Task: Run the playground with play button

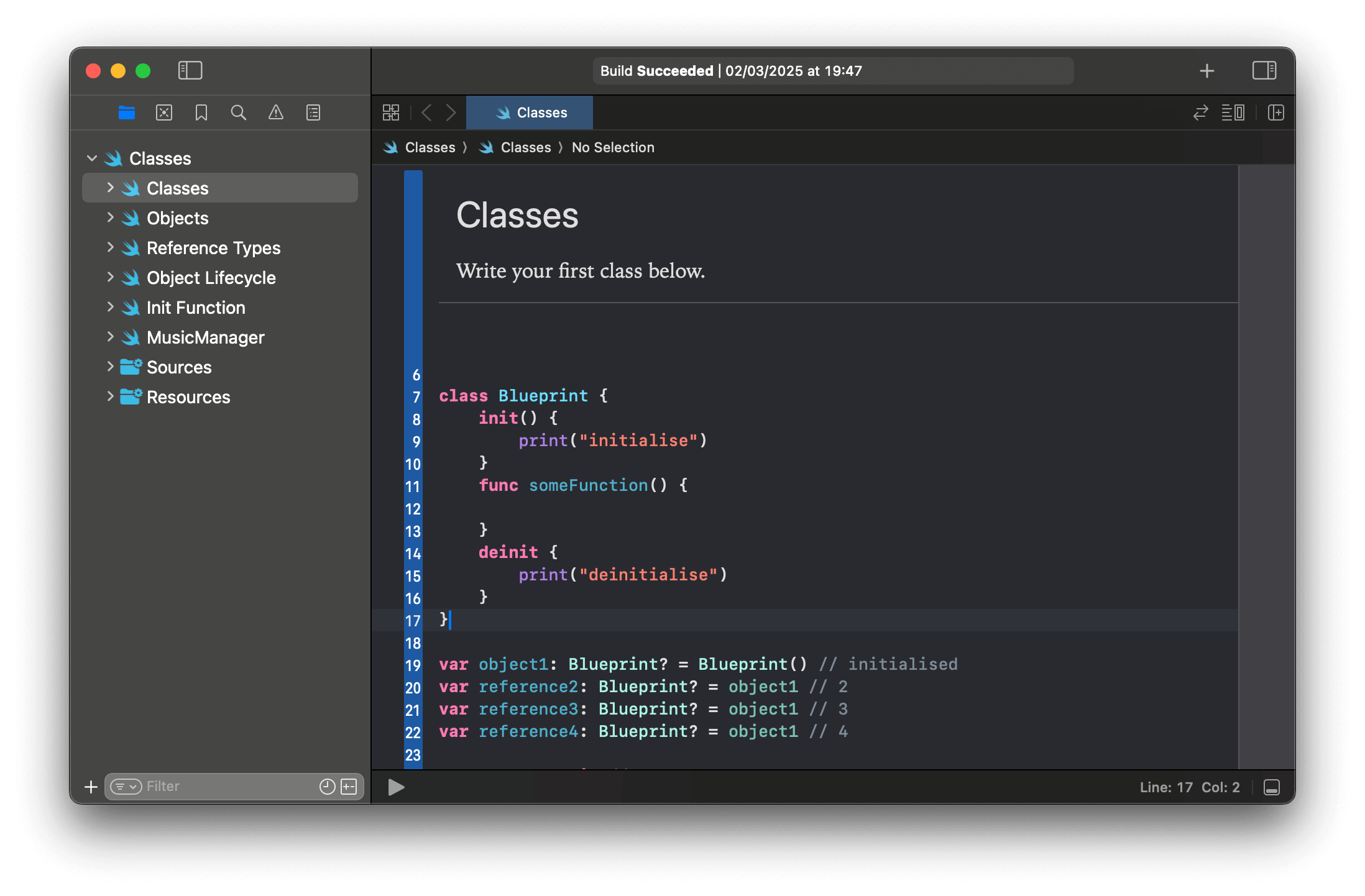Action: click(x=396, y=787)
